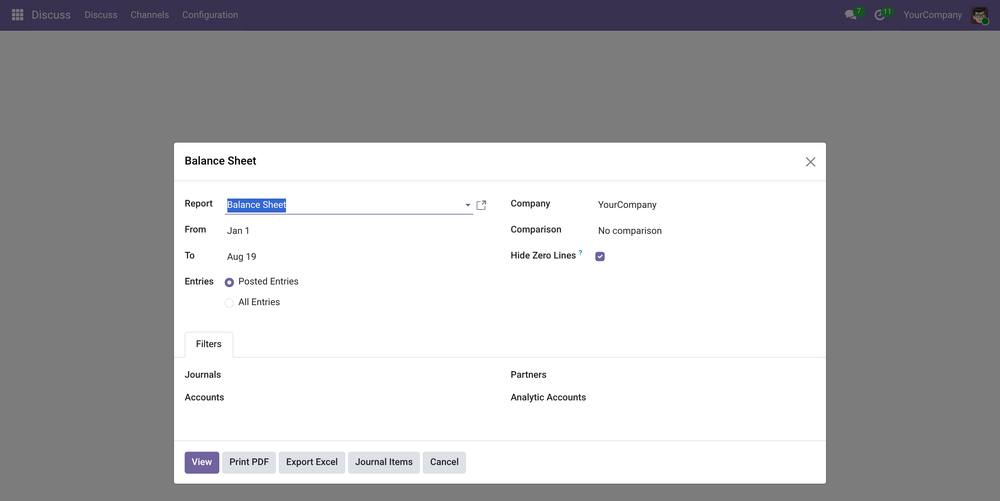Switch to the Filters tab
Viewport: 1000px width, 501px height.
209,344
